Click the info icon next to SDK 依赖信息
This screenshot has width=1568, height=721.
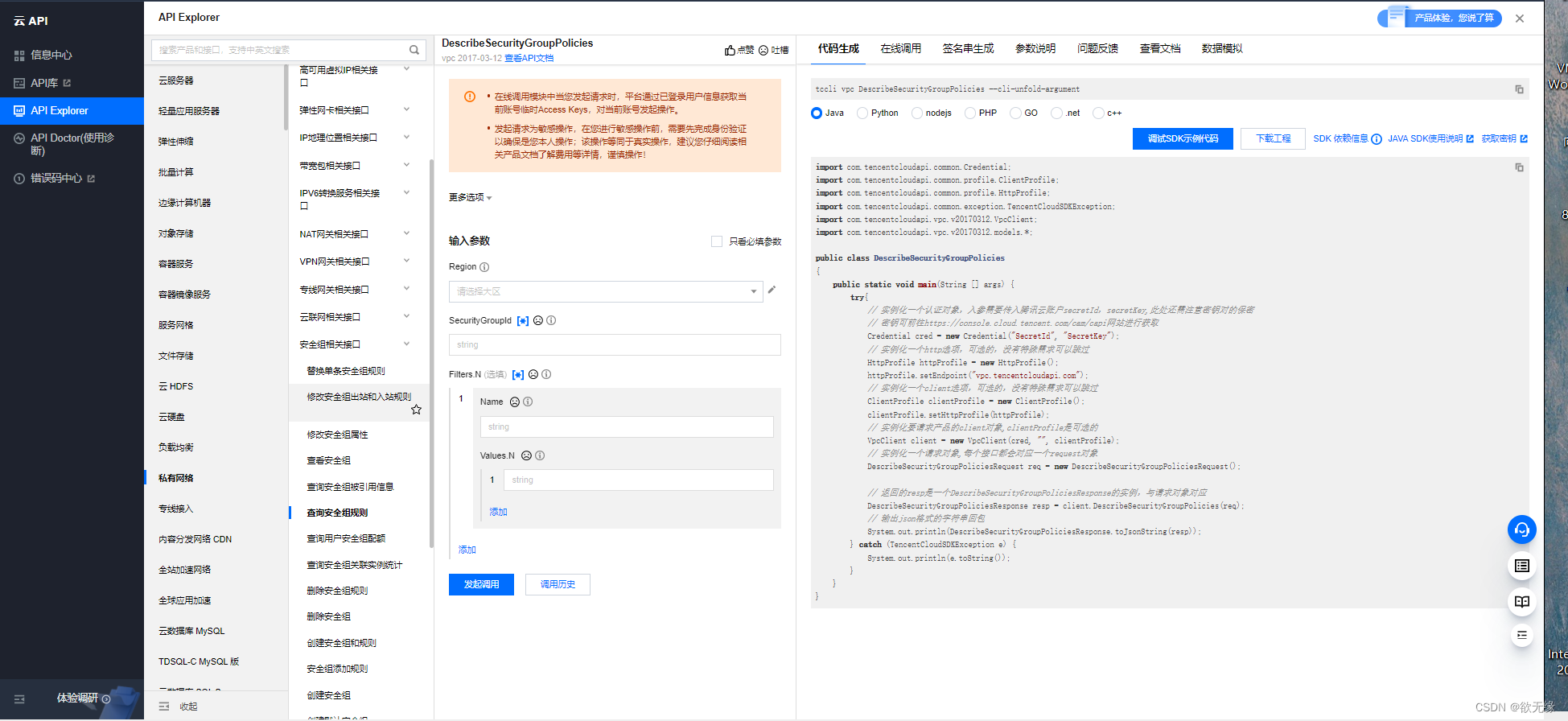coord(1377,139)
